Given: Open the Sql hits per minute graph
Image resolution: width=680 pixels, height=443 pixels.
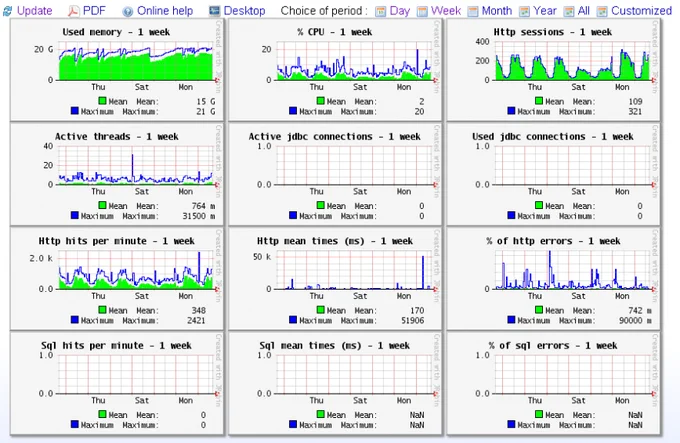Looking at the screenshot, I should click(117, 383).
